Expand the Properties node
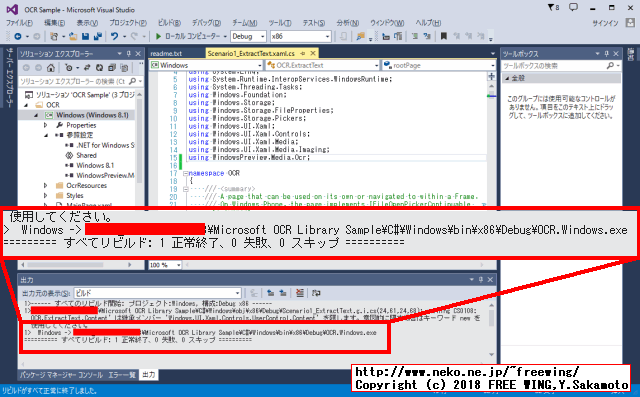The height and width of the screenshot is (397, 640). (46, 125)
